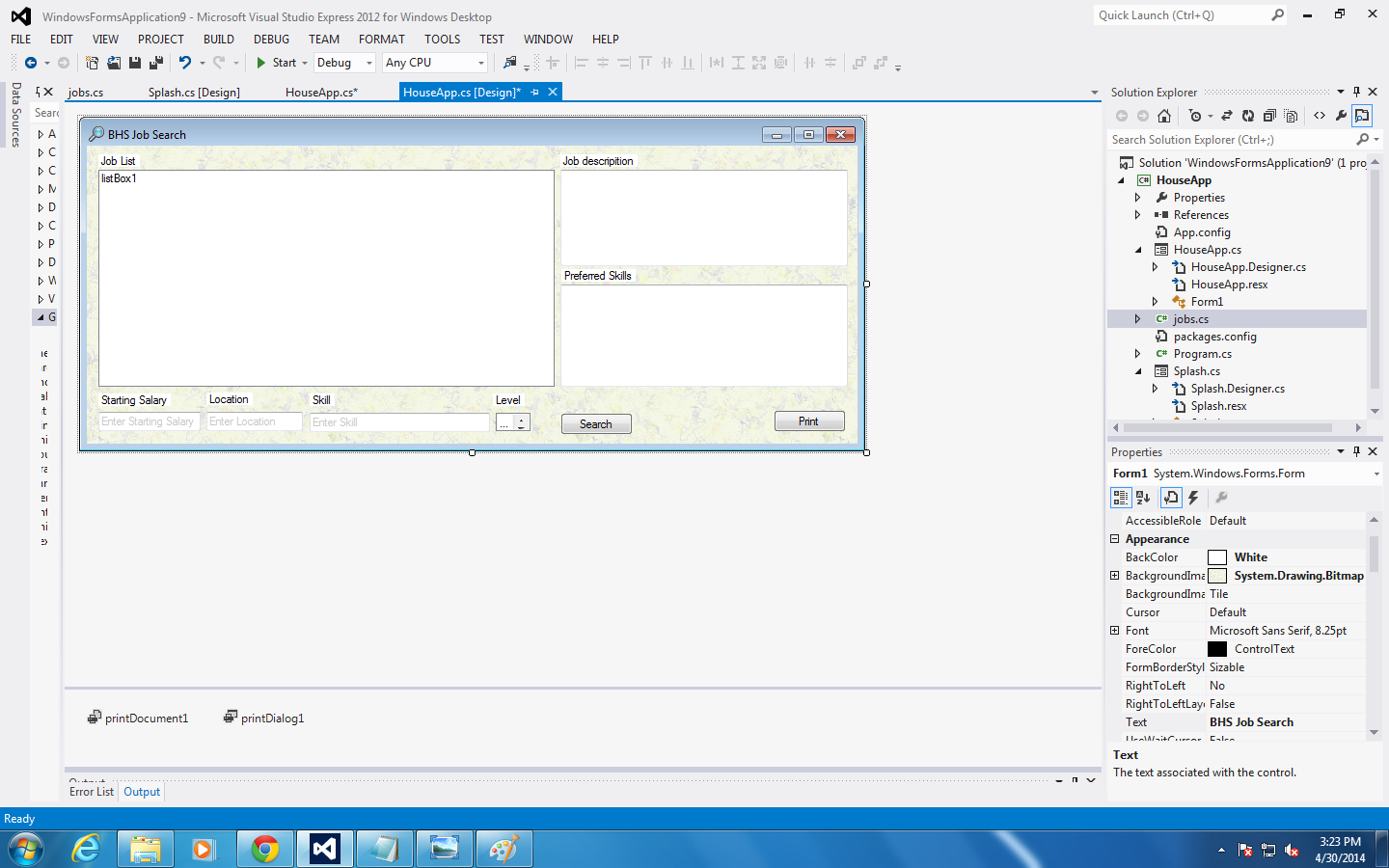Image resolution: width=1389 pixels, height=868 pixels.
Task: Click the BackgroundImage bitmap preview swatch
Action: [x=1217, y=576]
